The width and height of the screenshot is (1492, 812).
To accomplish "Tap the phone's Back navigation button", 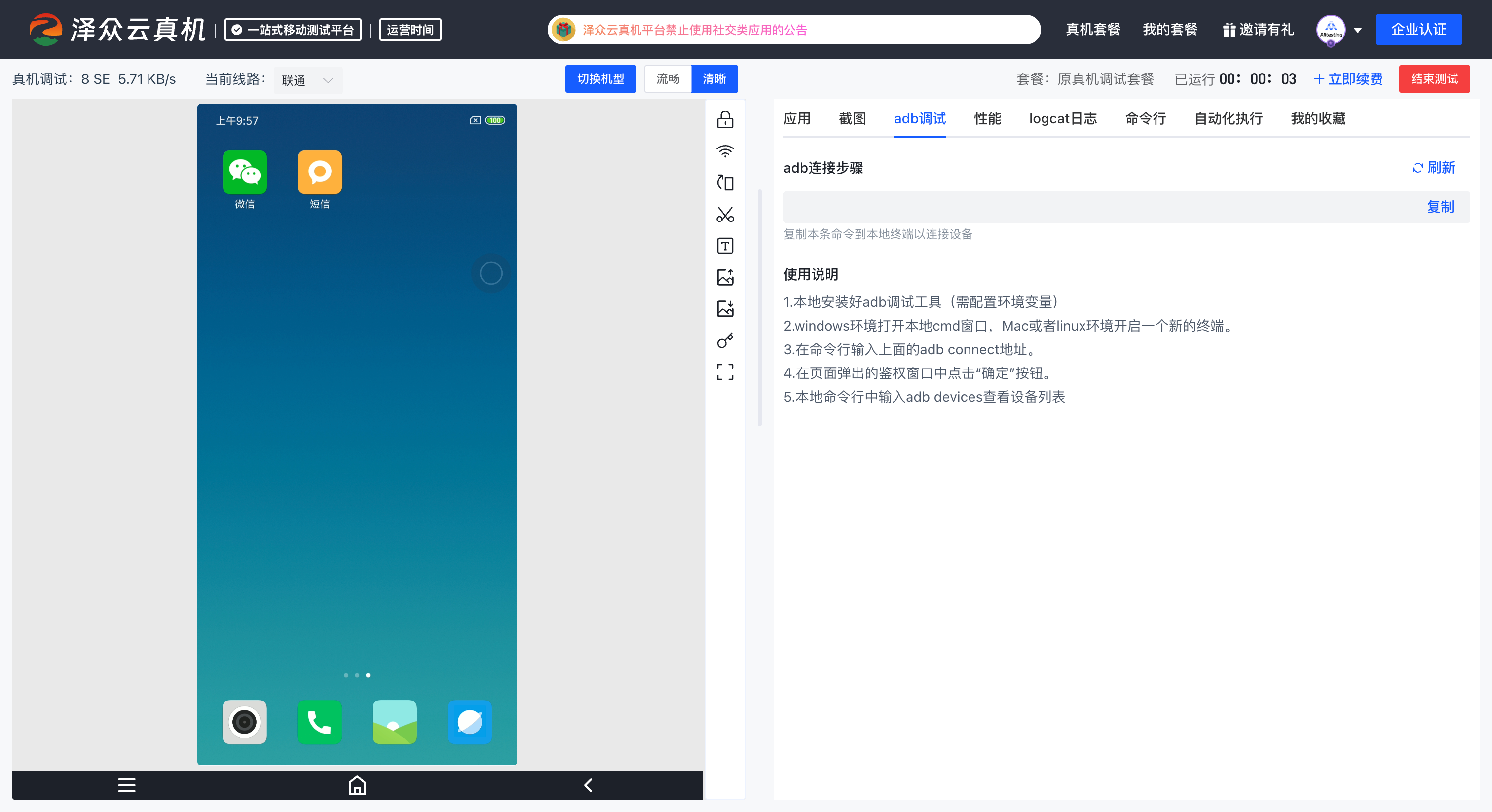I will [588, 785].
